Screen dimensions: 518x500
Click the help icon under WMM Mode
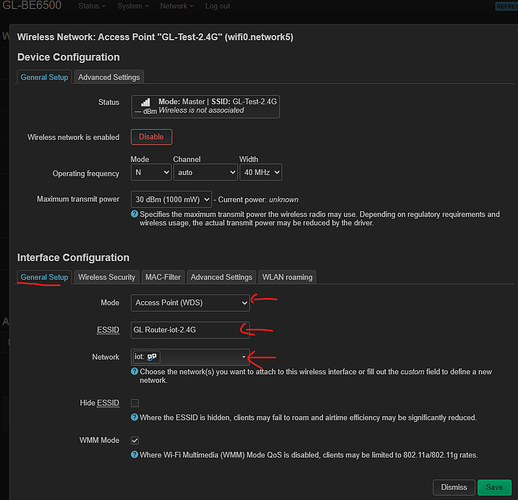pos(134,455)
